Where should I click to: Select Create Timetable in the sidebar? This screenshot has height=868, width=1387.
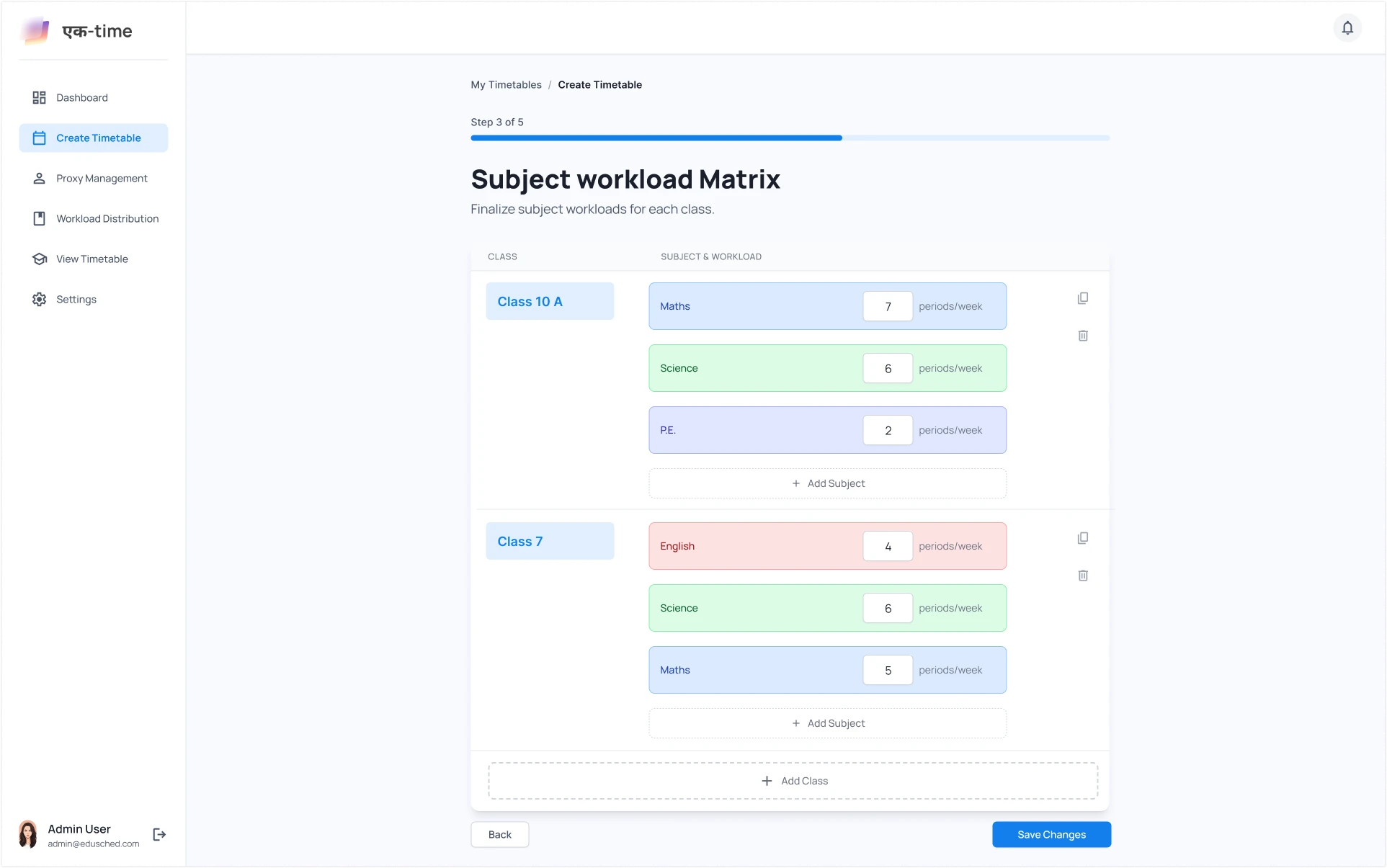pos(94,138)
